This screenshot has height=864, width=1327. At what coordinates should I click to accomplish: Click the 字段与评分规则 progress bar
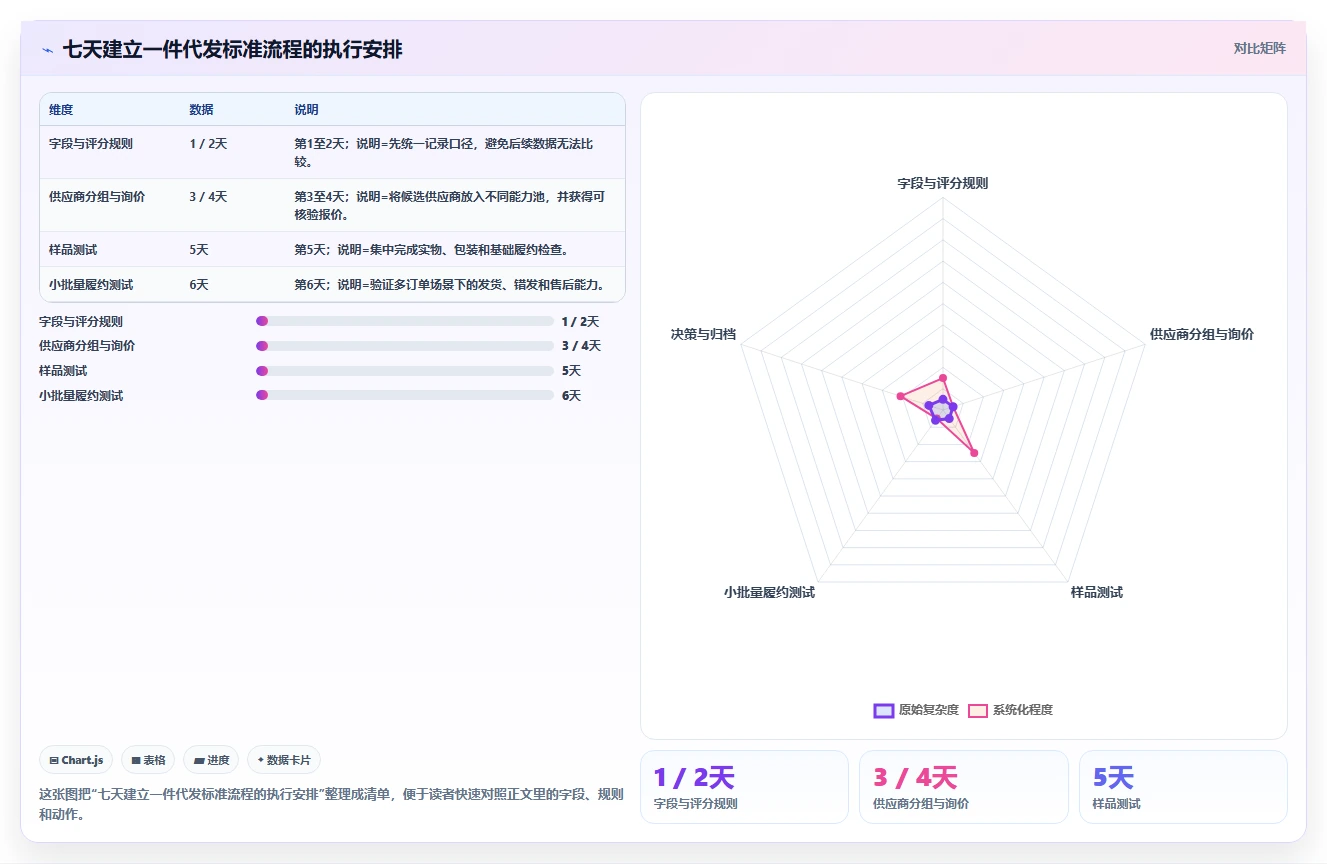405,321
